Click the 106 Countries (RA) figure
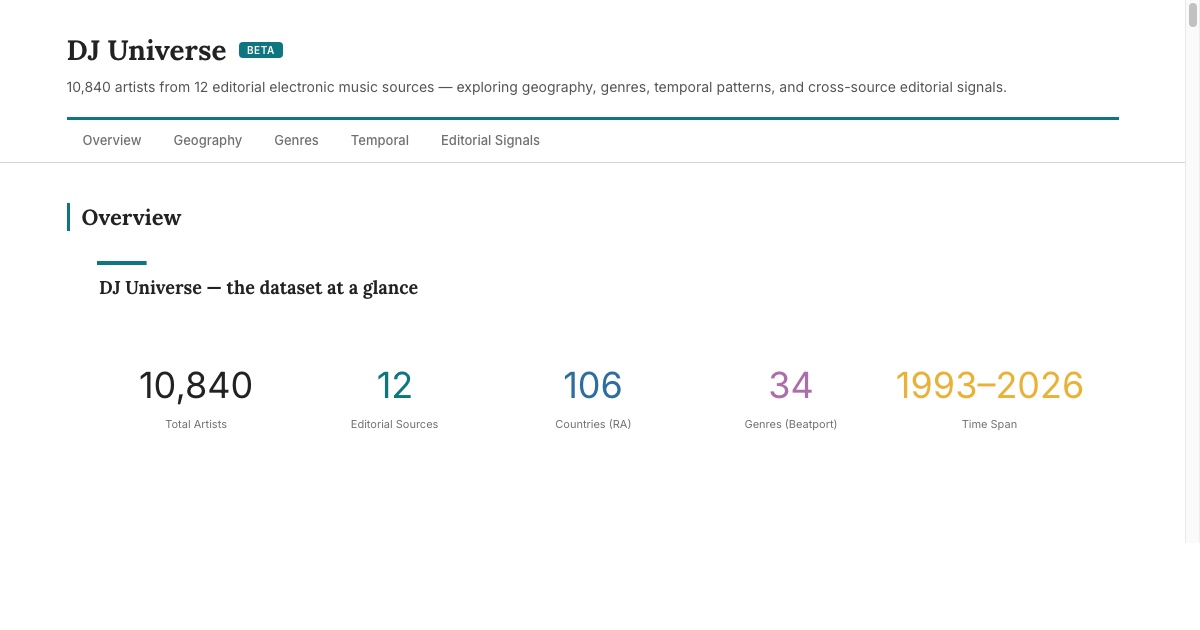 [x=593, y=385]
